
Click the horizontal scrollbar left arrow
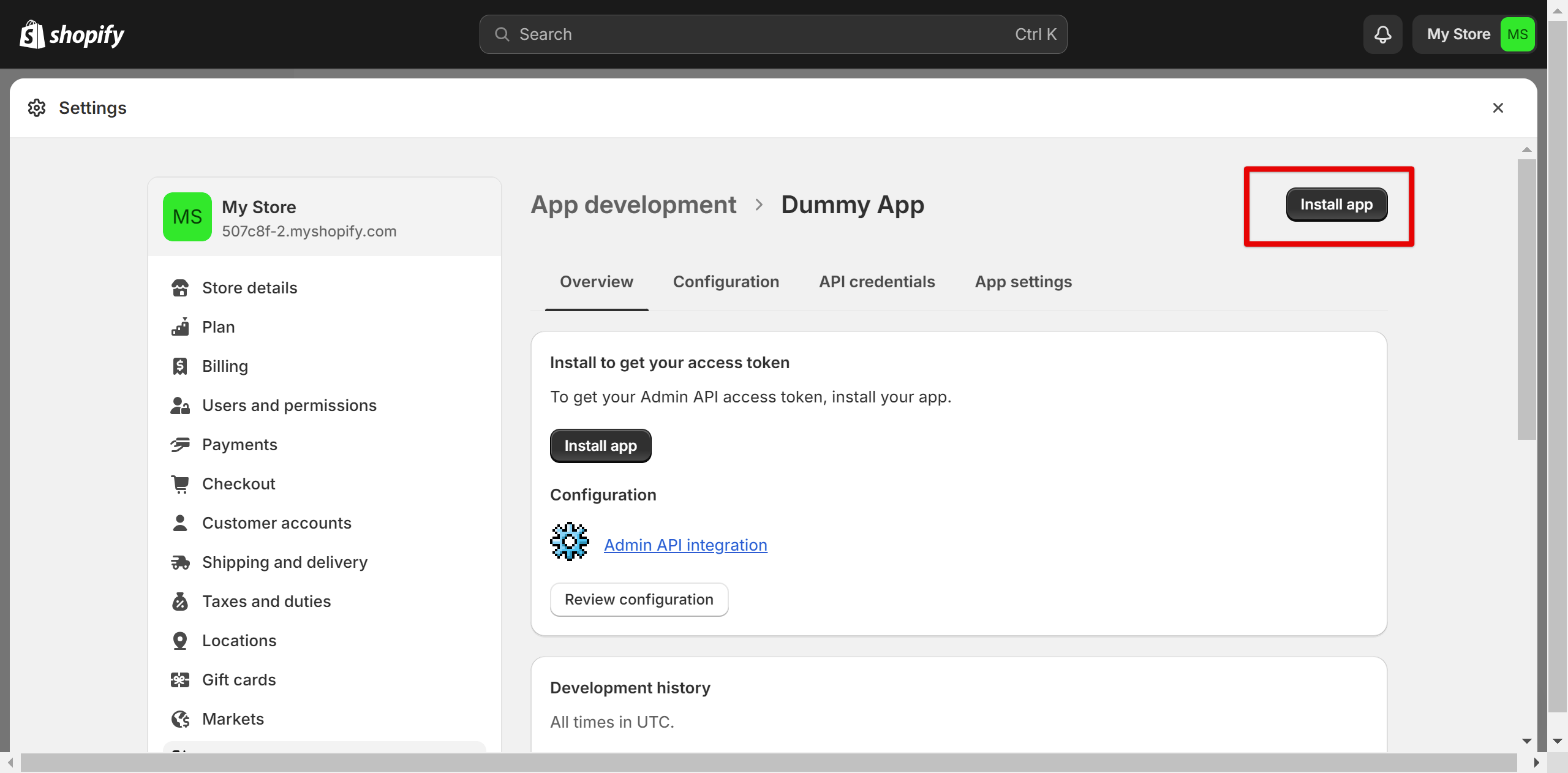[10, 763]
